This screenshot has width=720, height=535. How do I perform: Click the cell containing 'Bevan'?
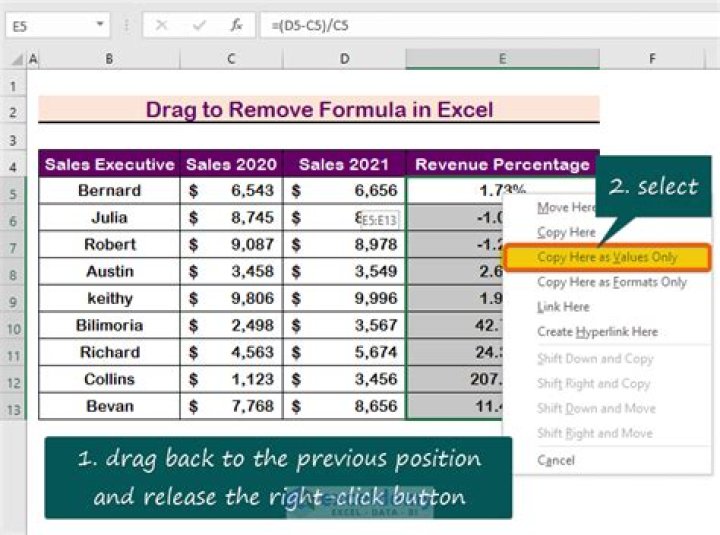[x=109, y=406]
